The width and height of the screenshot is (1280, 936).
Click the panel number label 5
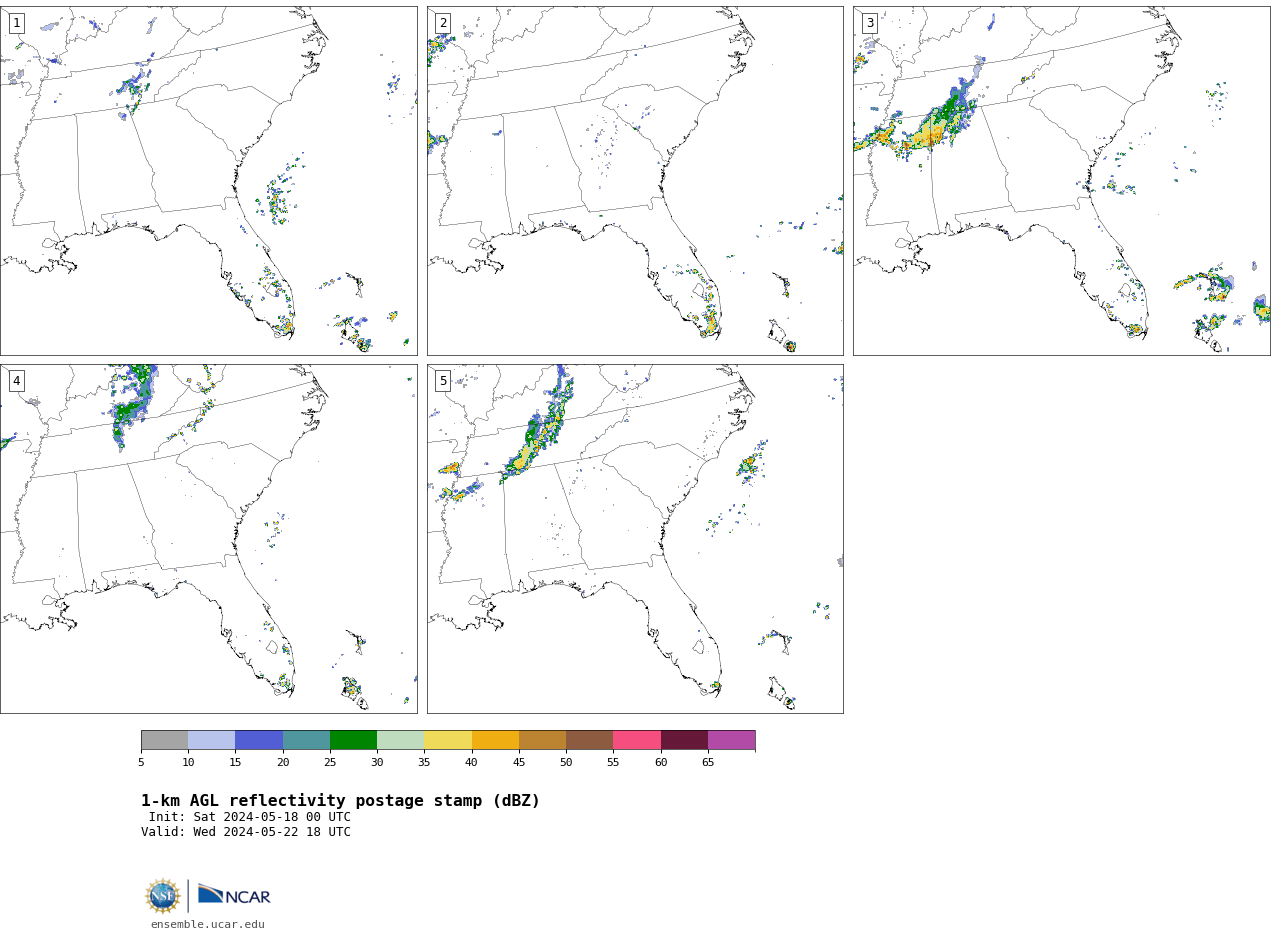(443, 381)
